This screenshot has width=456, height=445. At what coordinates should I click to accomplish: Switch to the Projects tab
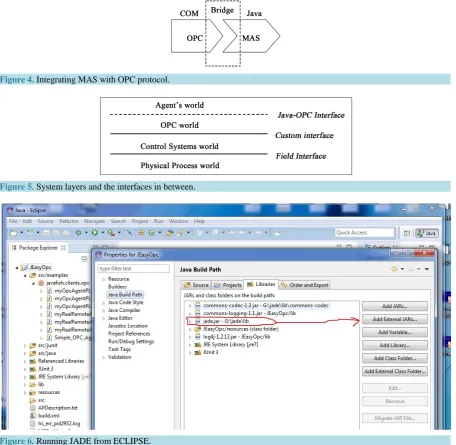point(228,285)
